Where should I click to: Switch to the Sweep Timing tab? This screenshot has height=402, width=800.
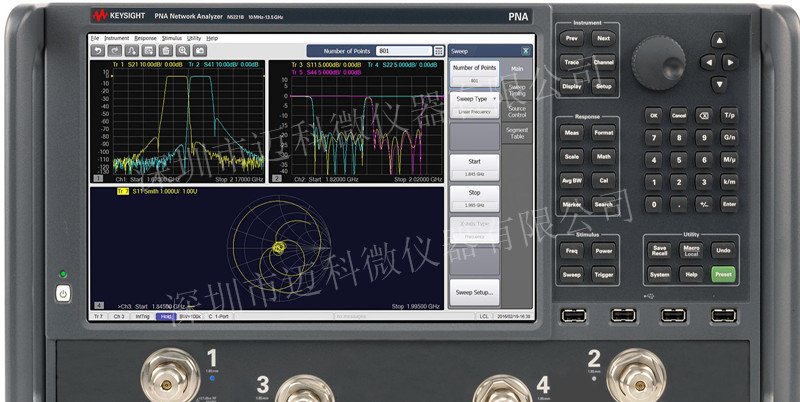[x=517, y=90]
